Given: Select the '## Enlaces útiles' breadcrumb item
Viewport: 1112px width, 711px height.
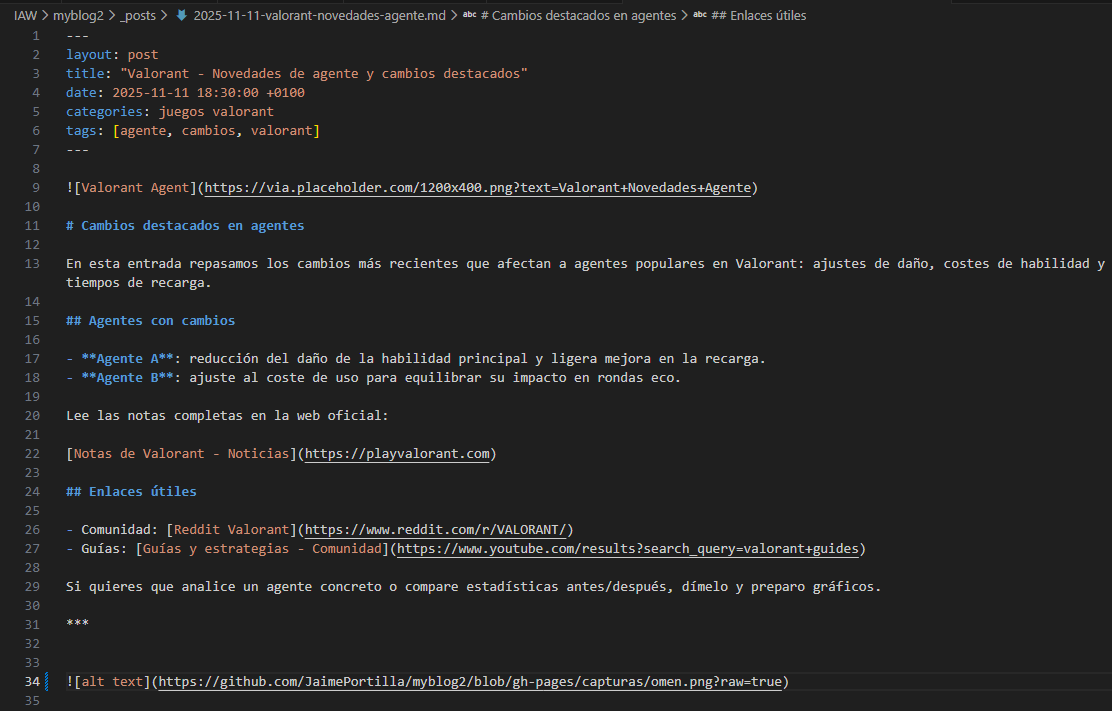Looking at the screenshot, I should pyautogui.click(x=760, y=15).
